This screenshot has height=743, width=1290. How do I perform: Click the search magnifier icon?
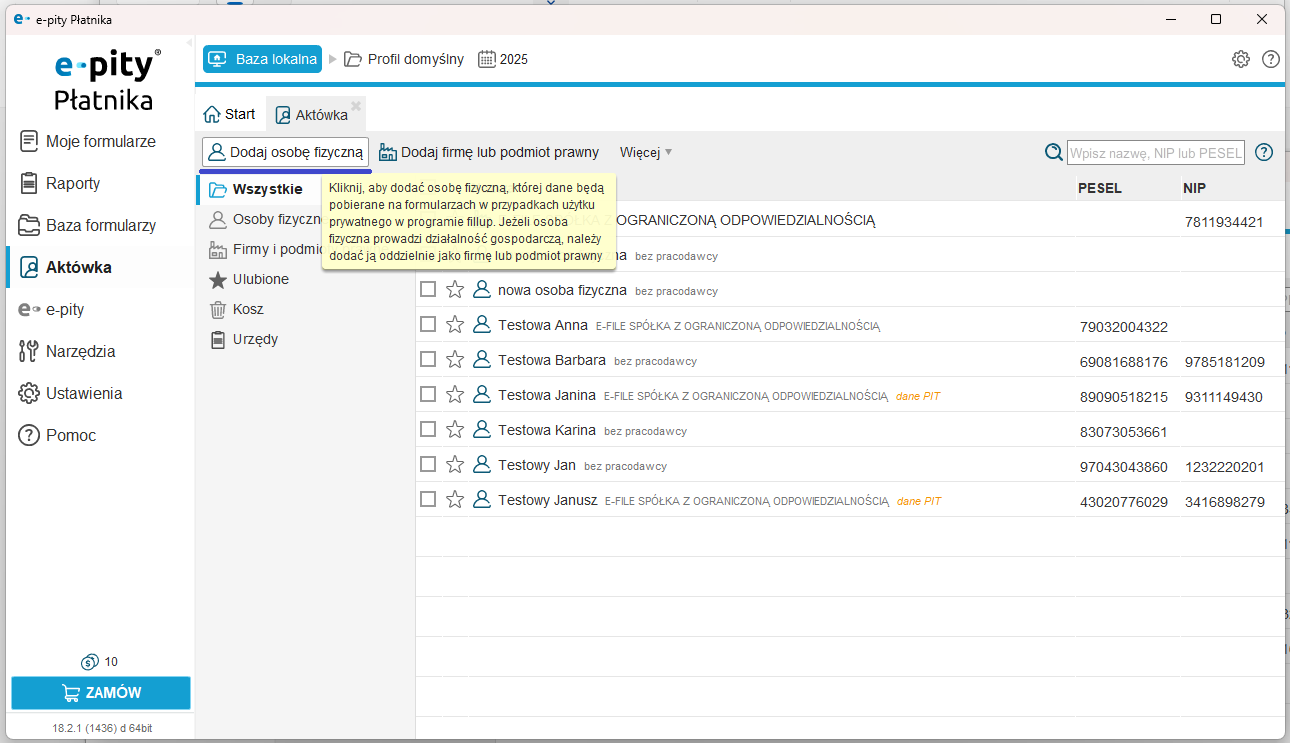click(x=1053, y=152)
